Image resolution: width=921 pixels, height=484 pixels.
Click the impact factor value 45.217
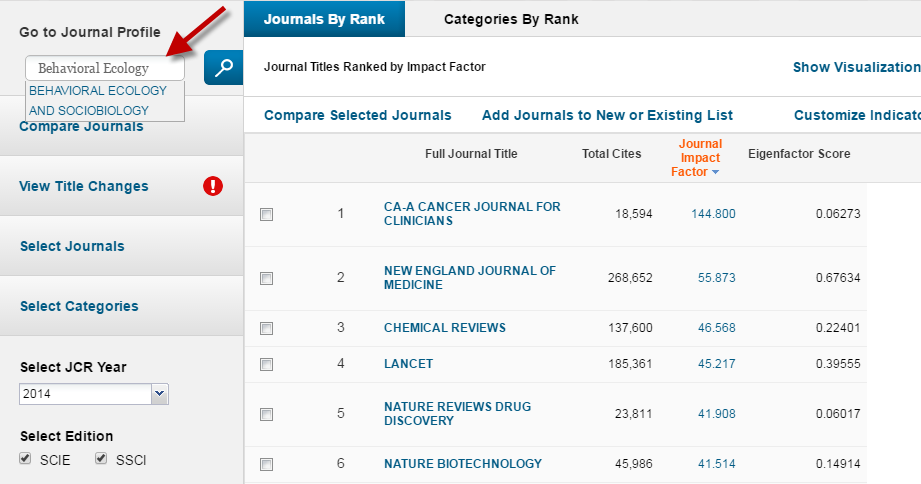tap(717, 364)
